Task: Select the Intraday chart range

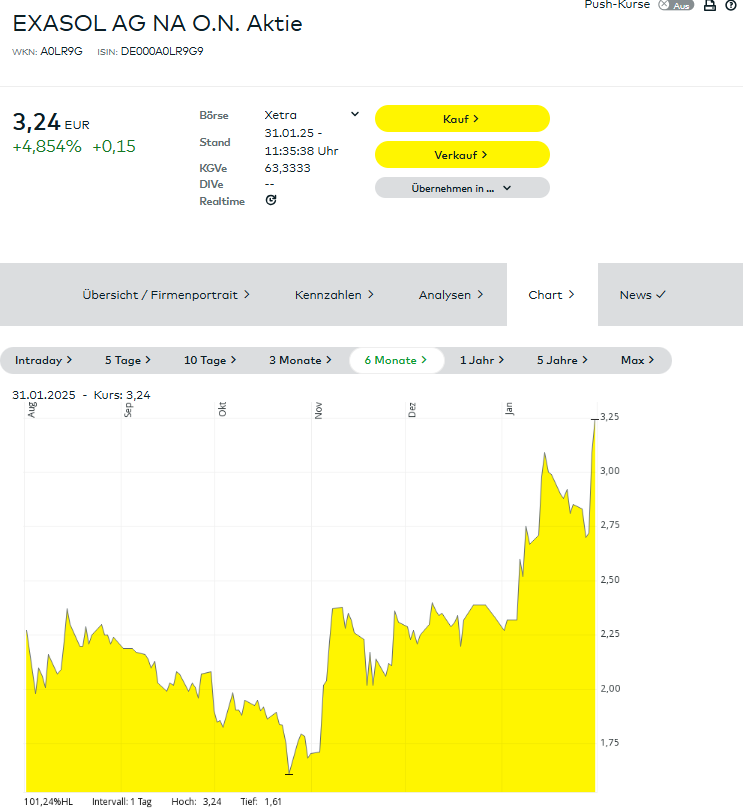Action: tap(43, 361)
